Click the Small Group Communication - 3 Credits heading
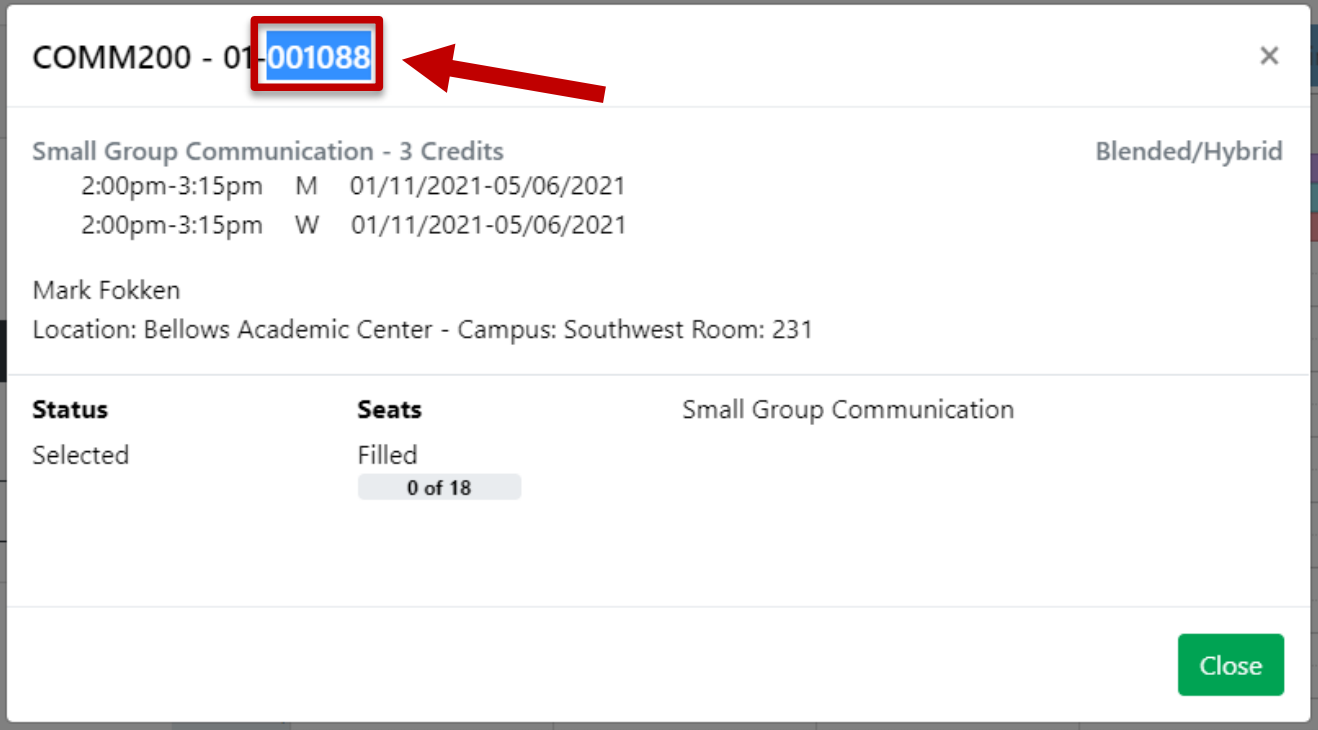Image resolution: width=1318 pixels, height=730 pixels. pyautogui.click(x=268, y=152)
